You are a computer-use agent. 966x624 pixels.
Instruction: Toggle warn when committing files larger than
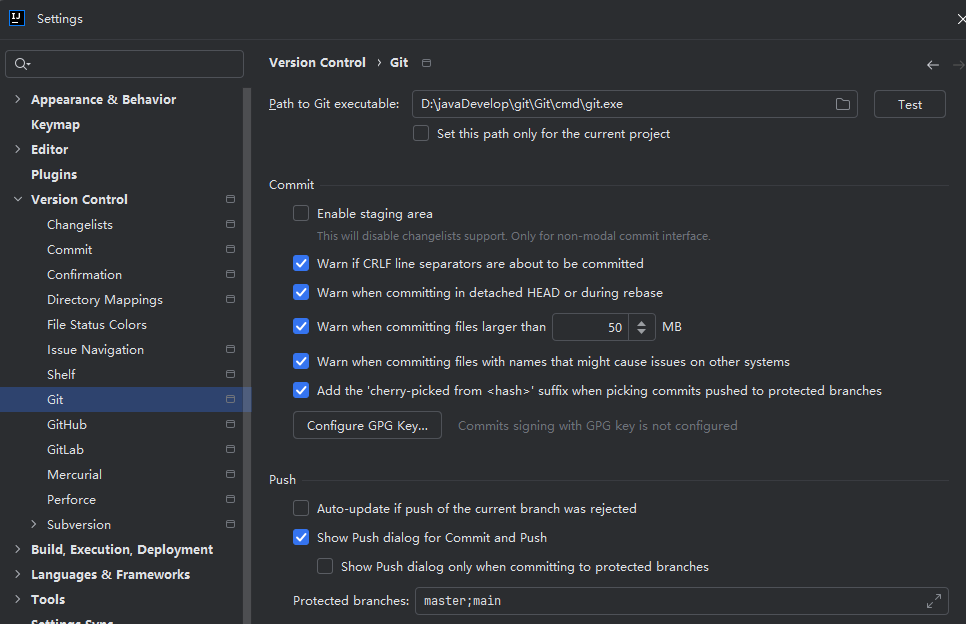tap(301, 326)
